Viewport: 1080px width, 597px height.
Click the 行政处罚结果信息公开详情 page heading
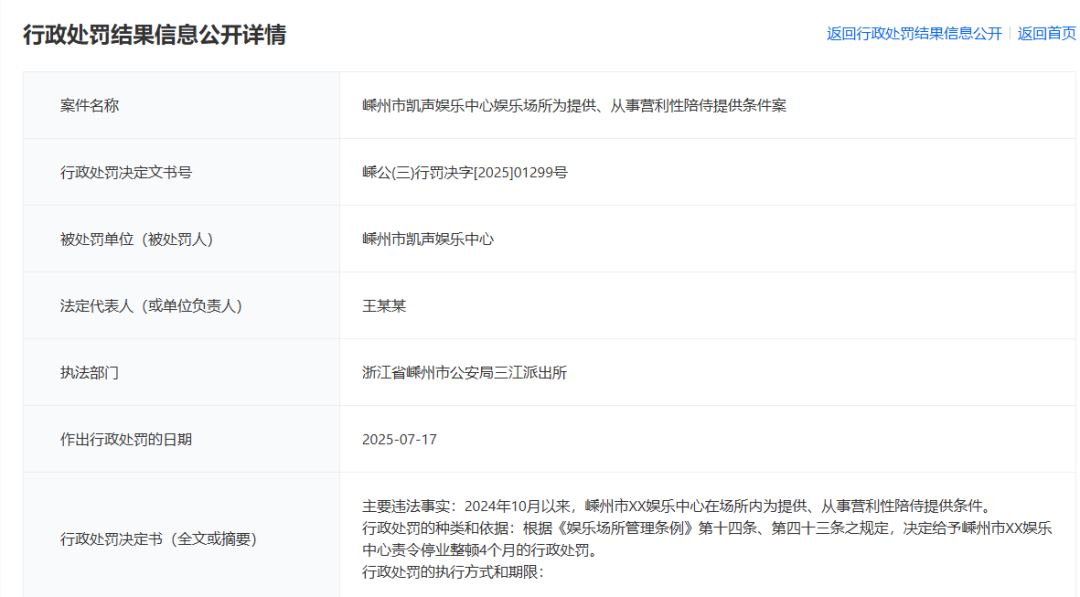coord(155,35)
